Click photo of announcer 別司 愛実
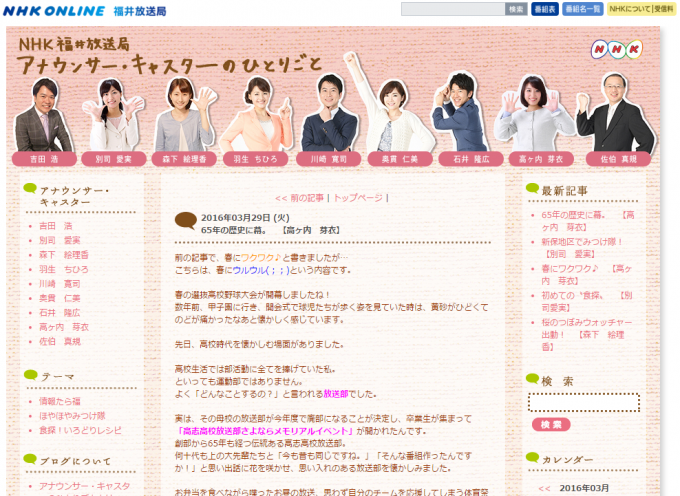The height and width of the screenshot is (496, 680). coord(114,115)
